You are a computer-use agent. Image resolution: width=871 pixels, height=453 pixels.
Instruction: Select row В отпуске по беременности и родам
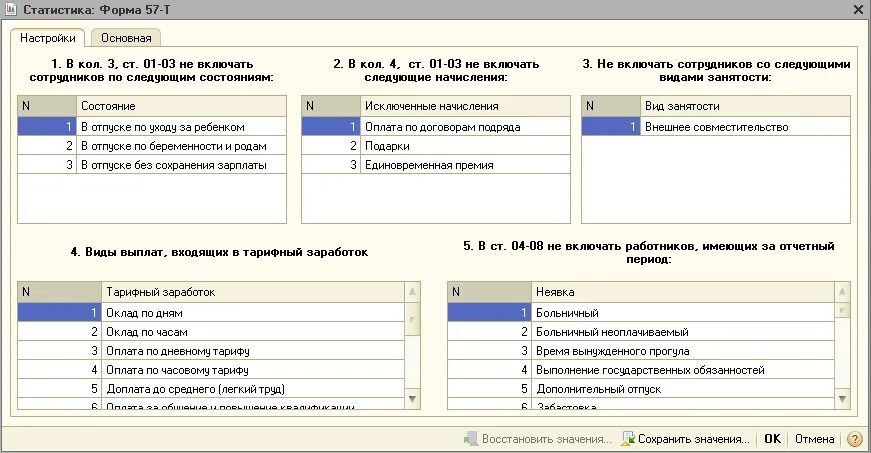[152, 145]
